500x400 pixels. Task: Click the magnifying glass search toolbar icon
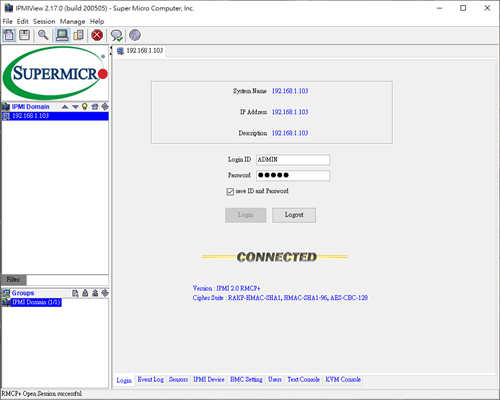pyautogui.click(x=43, y=35)
